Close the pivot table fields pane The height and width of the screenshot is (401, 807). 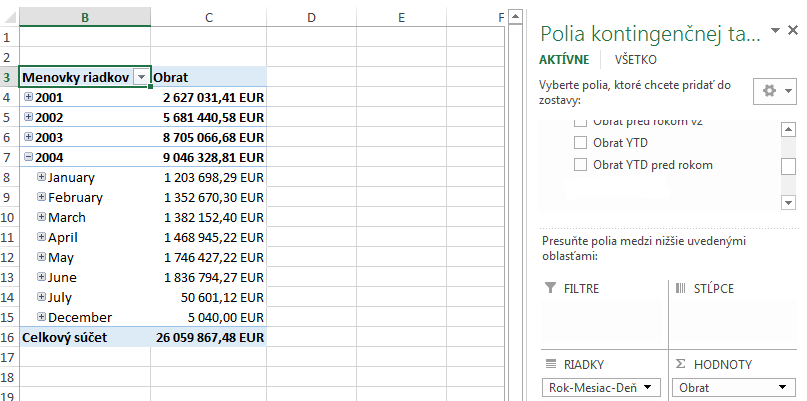click(793, 31)
